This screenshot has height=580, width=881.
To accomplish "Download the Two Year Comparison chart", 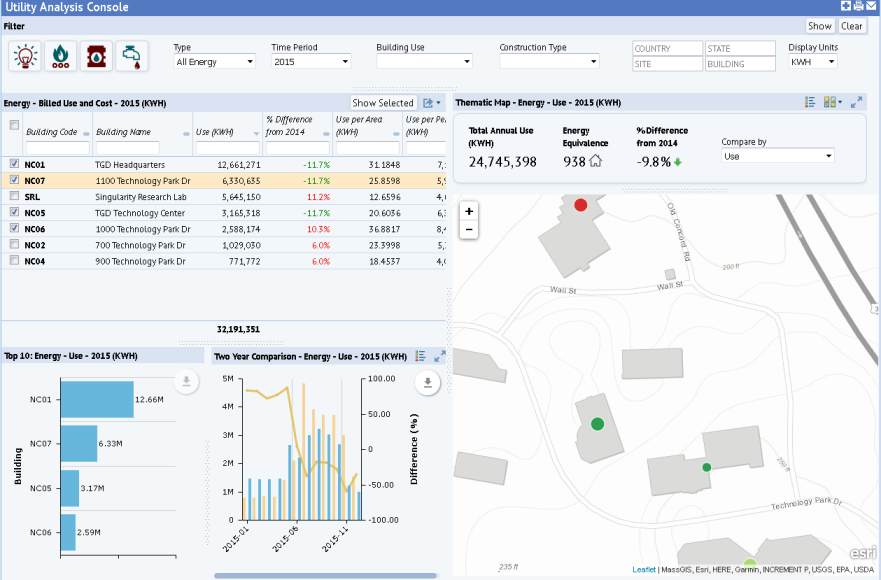I will tap(428, 381).
